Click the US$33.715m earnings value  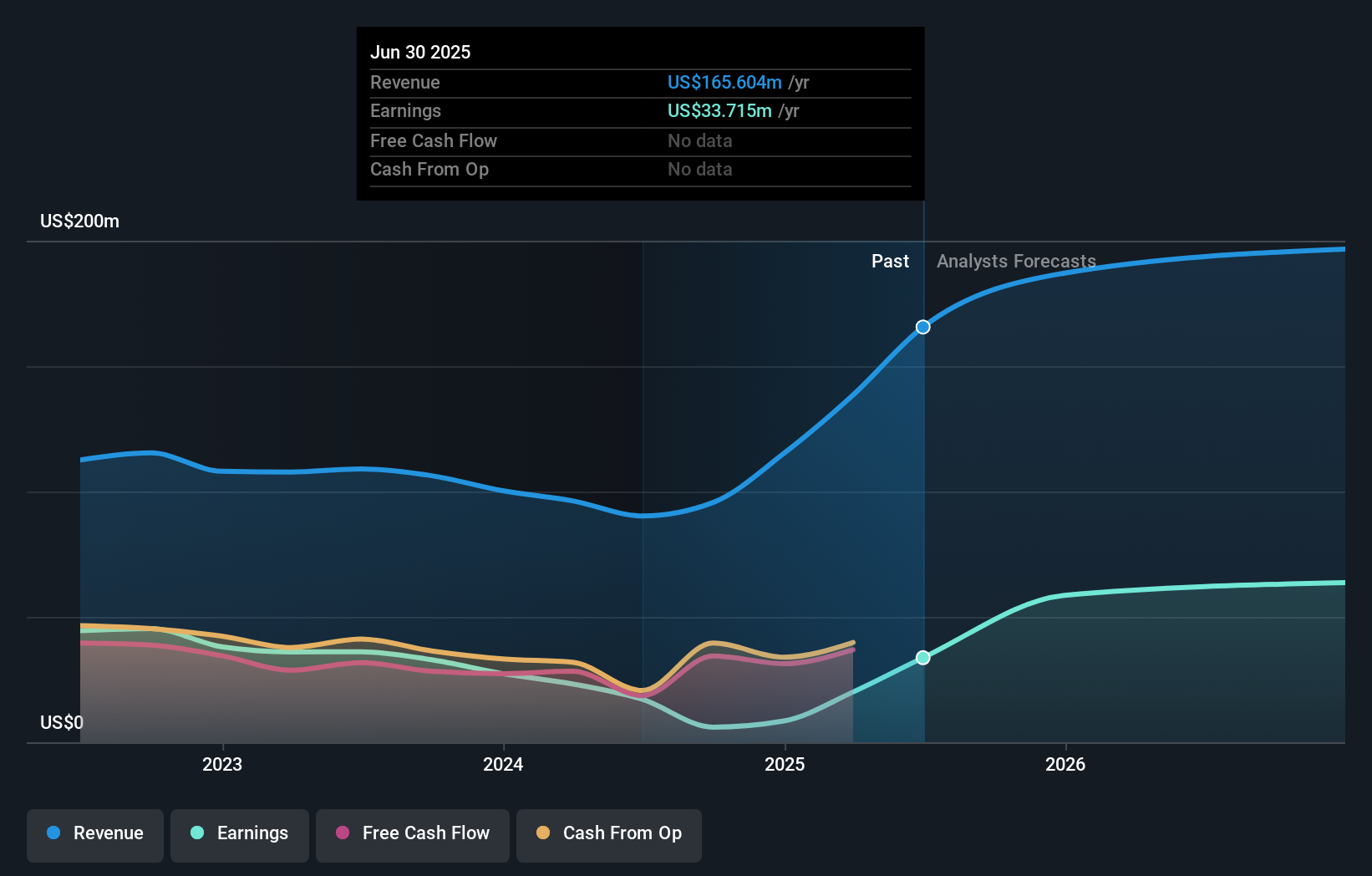(719, 110)
